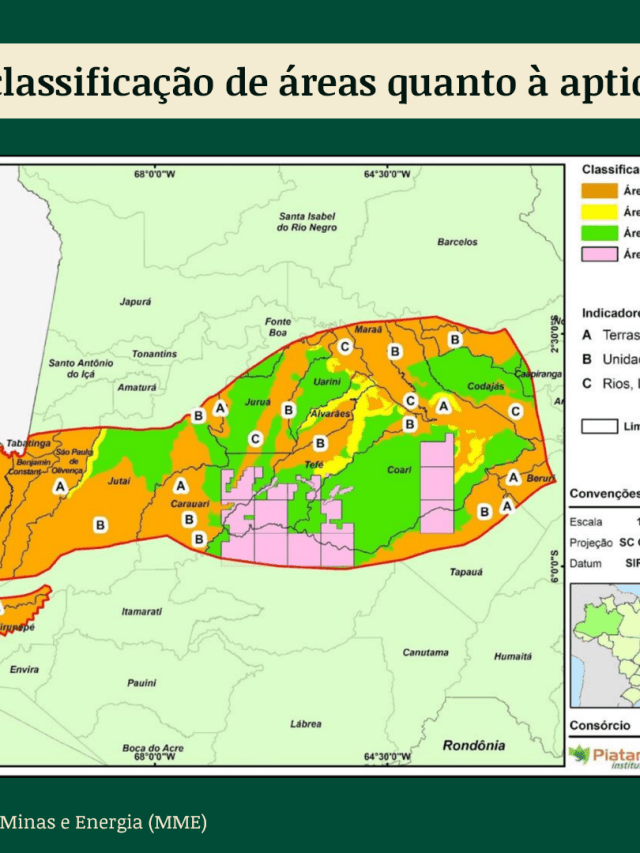Select the B marker below Alvarães
This screenshot has height=853, width=640.
tap(320, 443)
